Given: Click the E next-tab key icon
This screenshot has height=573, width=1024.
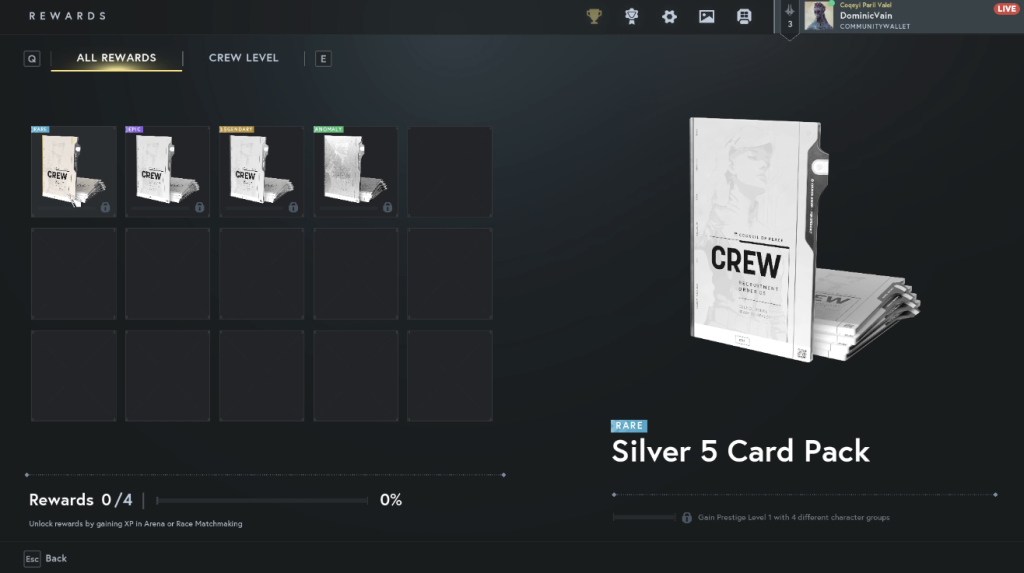Looking at the screenshot, I should (x=323, y=59).
